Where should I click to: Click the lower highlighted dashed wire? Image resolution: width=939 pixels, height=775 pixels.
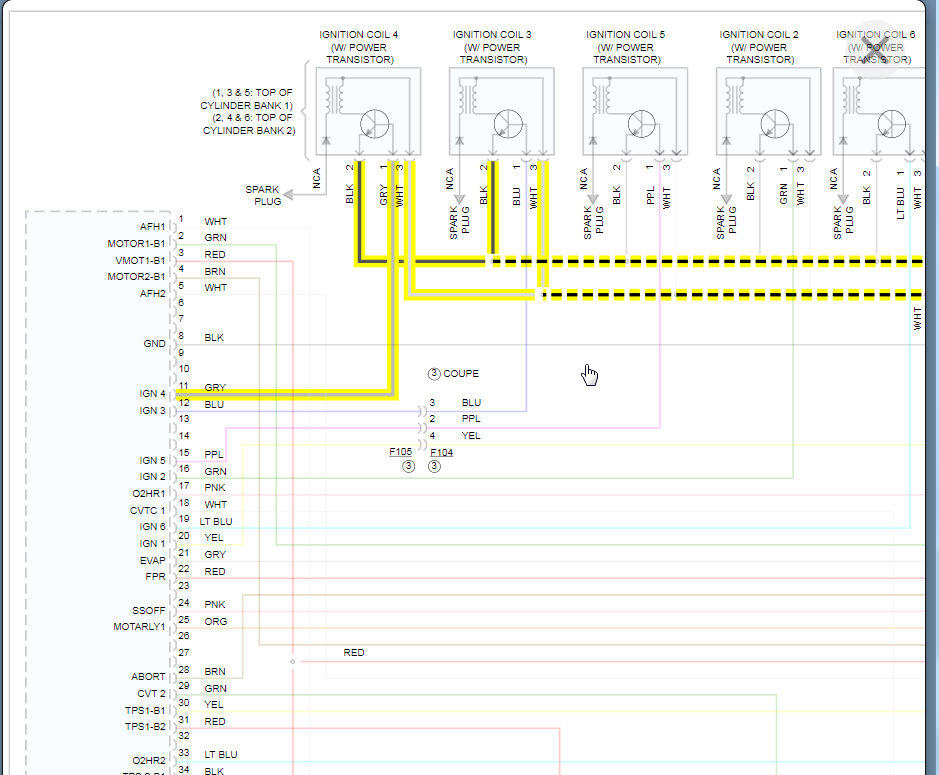(732, 294)
